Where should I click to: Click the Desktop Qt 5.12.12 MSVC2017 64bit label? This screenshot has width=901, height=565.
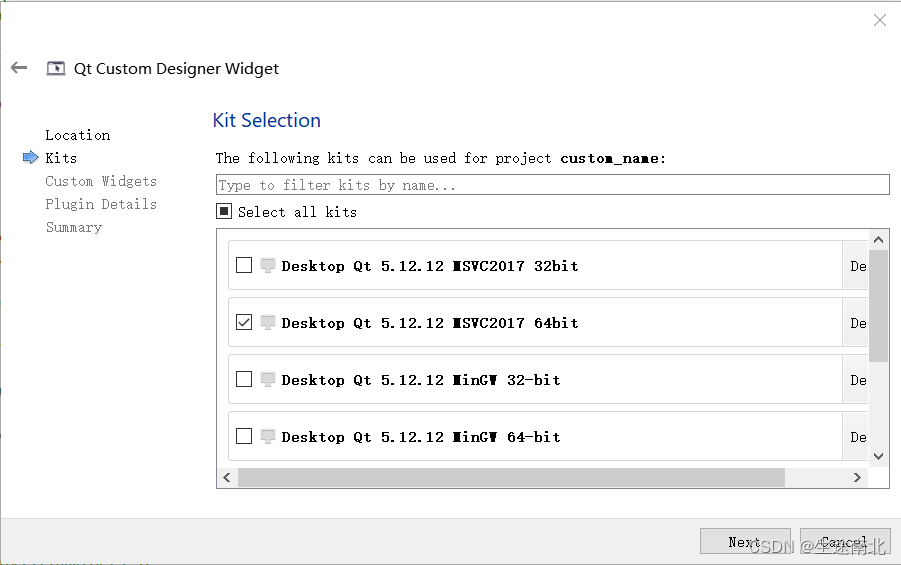point(430,322)
